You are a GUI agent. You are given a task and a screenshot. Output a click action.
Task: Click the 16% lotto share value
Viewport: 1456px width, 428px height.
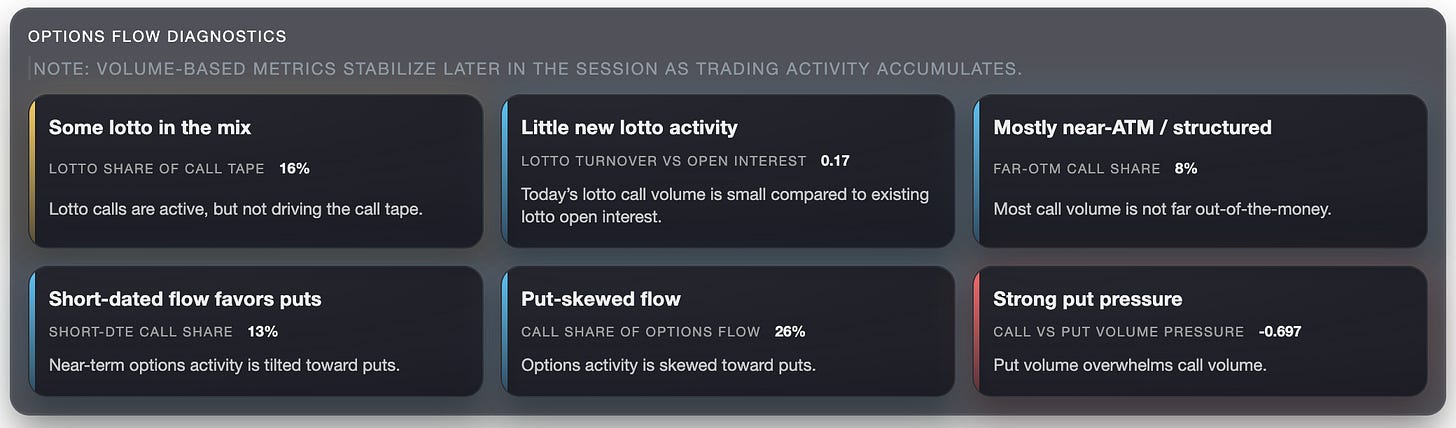(294, 168)
